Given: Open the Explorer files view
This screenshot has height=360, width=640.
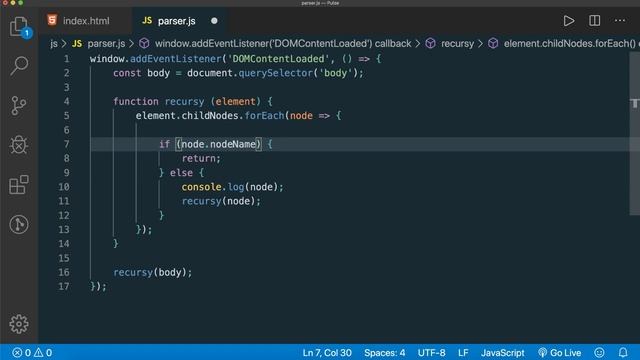Looking at the screenshot, I should (19, 27).
